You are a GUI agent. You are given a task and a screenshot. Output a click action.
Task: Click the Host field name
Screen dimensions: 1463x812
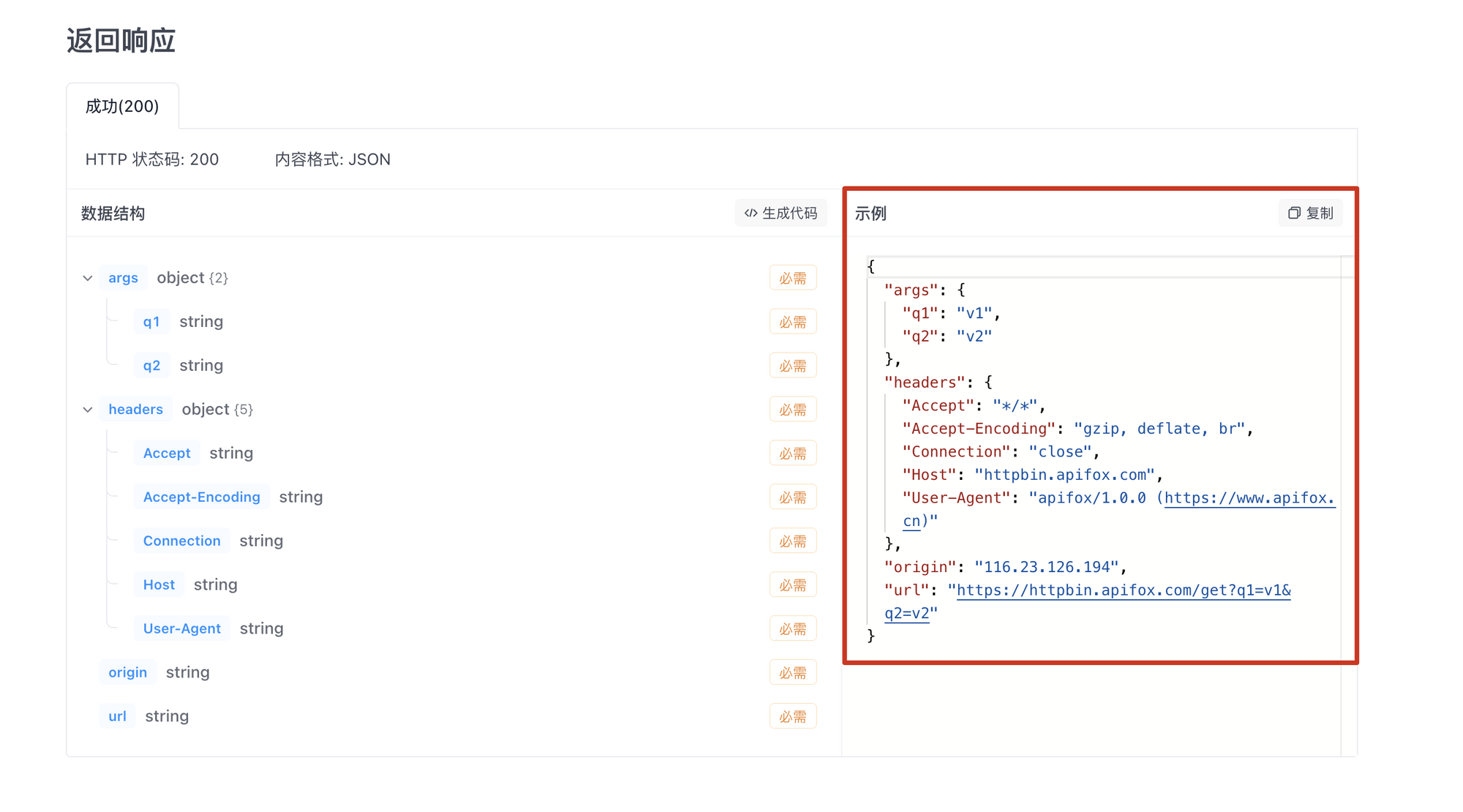click(159, 585)
